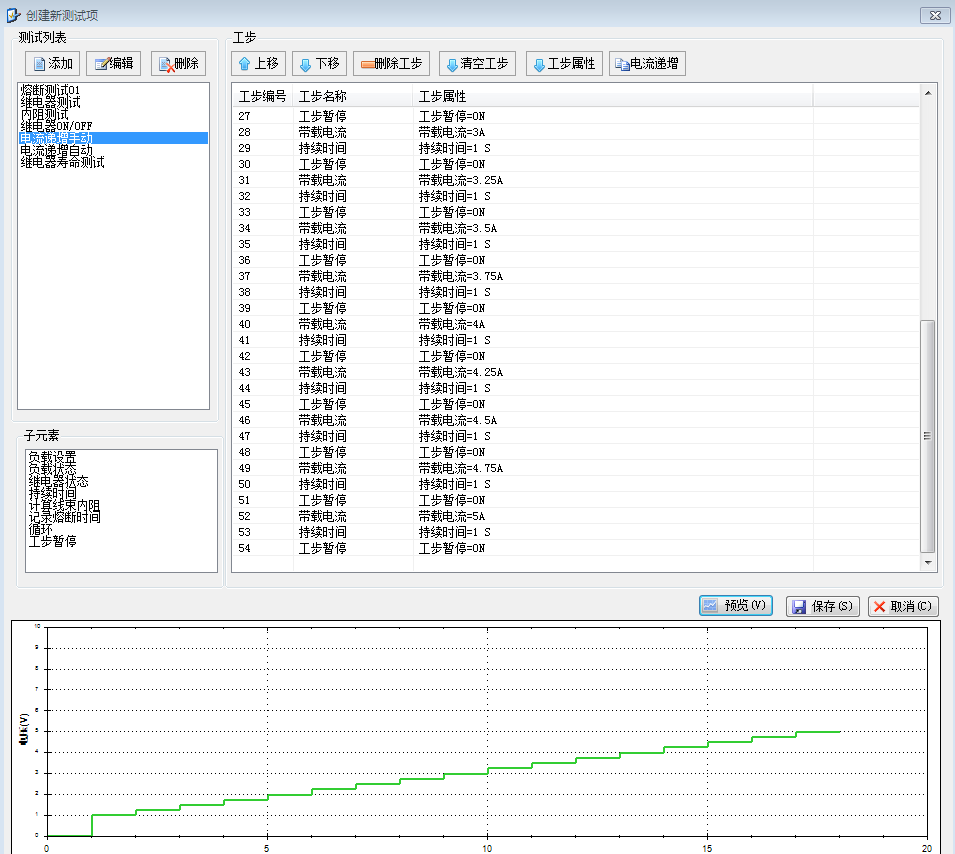955x854 pixels.
Task: Select step 40 带载电流=4A
Action: coord(576,324)
